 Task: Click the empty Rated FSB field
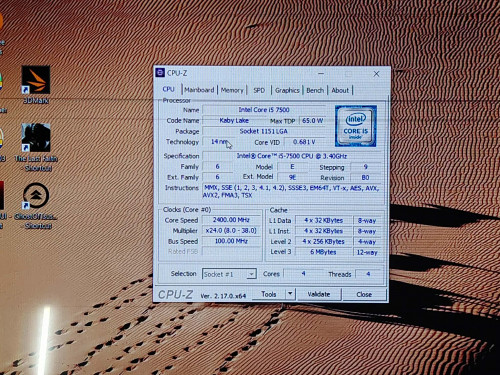click(231, 251)
